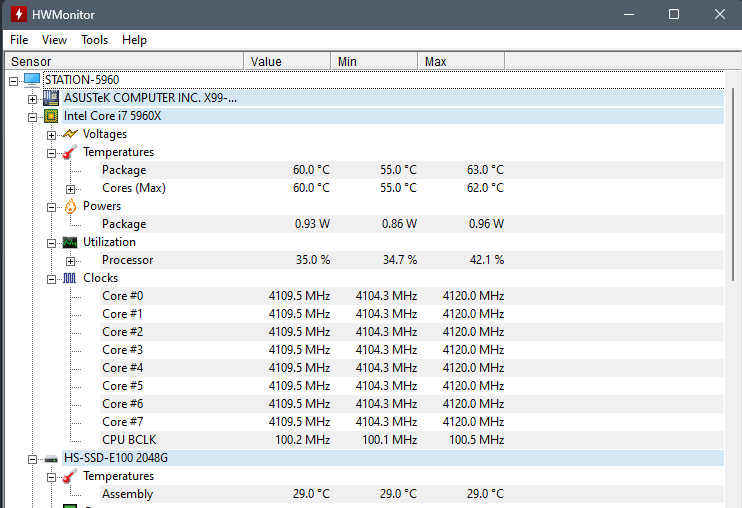This screenshot has width=742, height=508.
Task: Select the ASUSTeK COMPUTER INC. X99 row
Action: [x=393, y=98]
